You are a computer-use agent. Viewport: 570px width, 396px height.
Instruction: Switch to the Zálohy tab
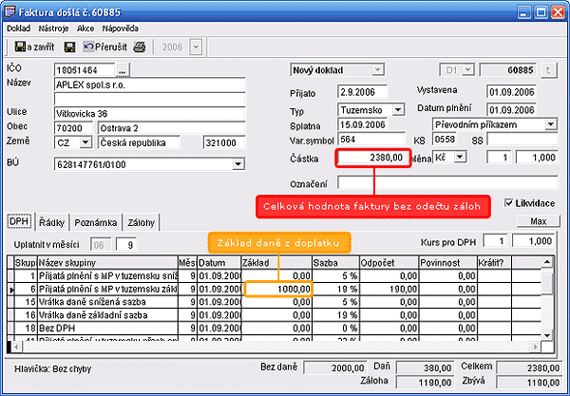coord(141,222)
